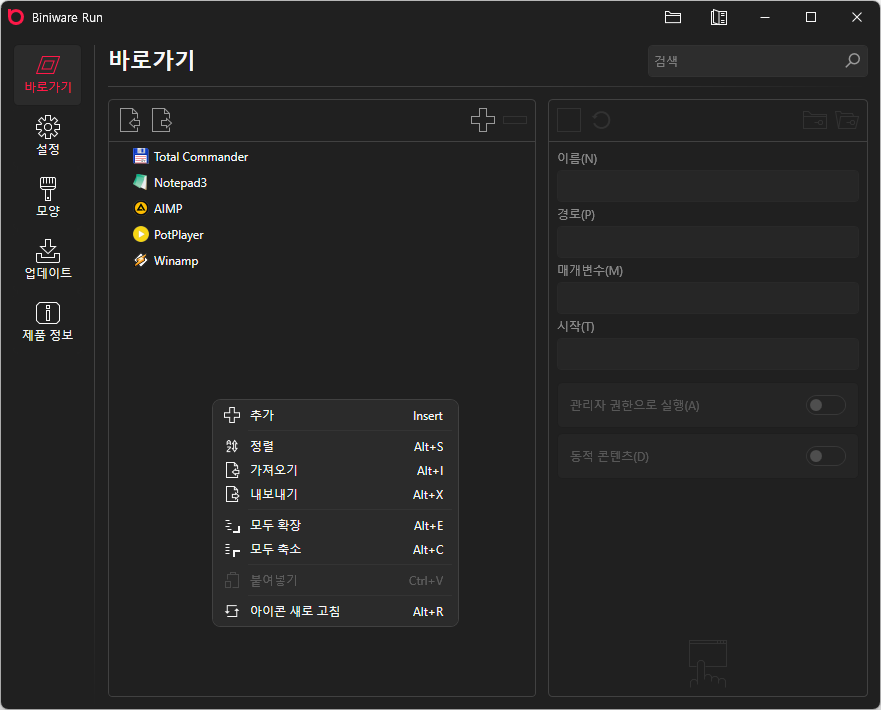Click the export shortcuts toolbar icon

pos(162,120)
